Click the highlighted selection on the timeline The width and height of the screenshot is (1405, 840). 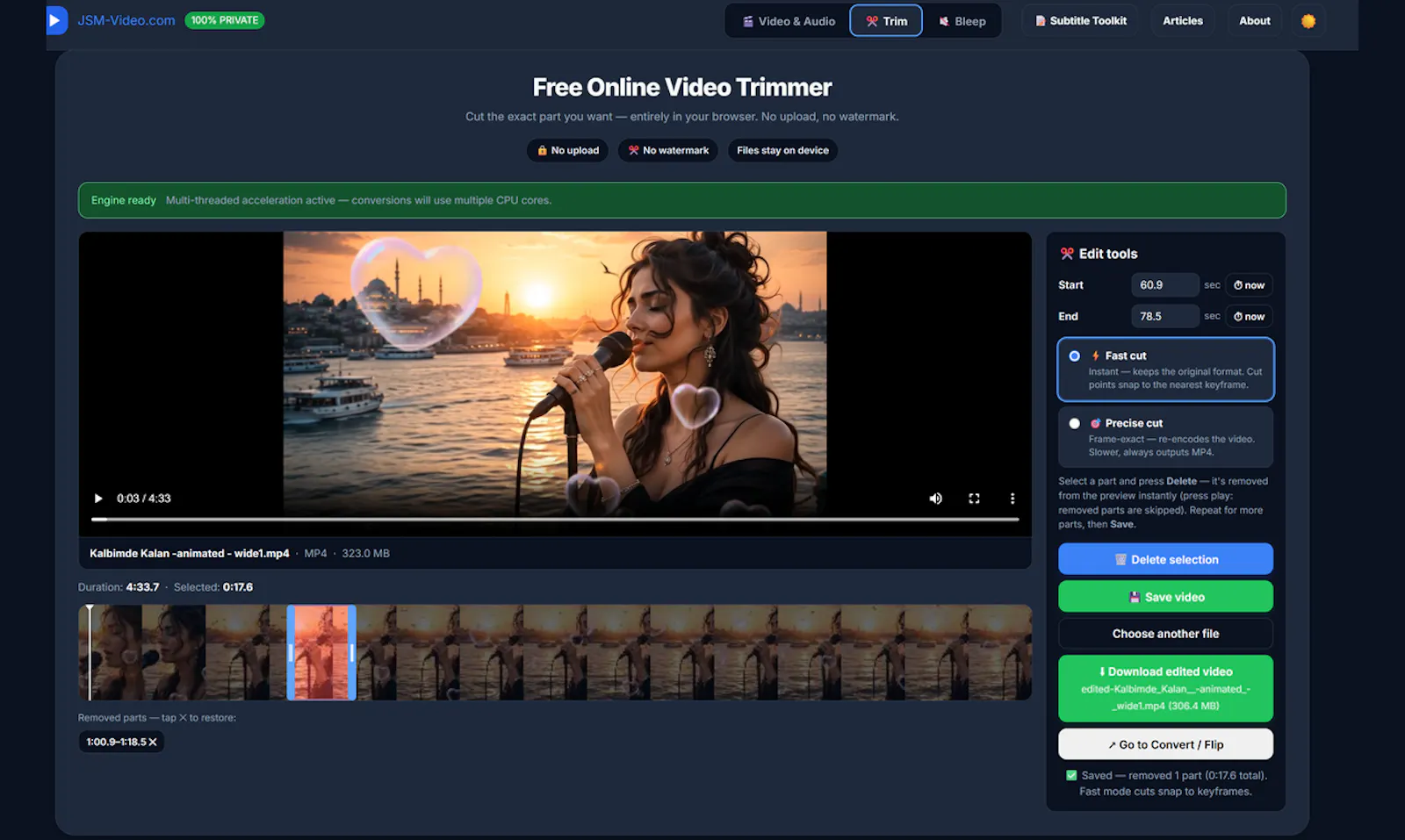click(x=321, y=652)
